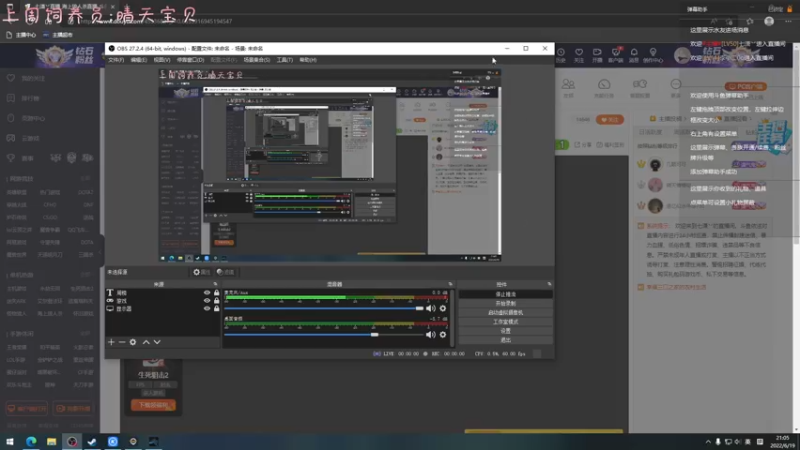Select the display capture source row

pyautogui.click(x=163, y=308)
